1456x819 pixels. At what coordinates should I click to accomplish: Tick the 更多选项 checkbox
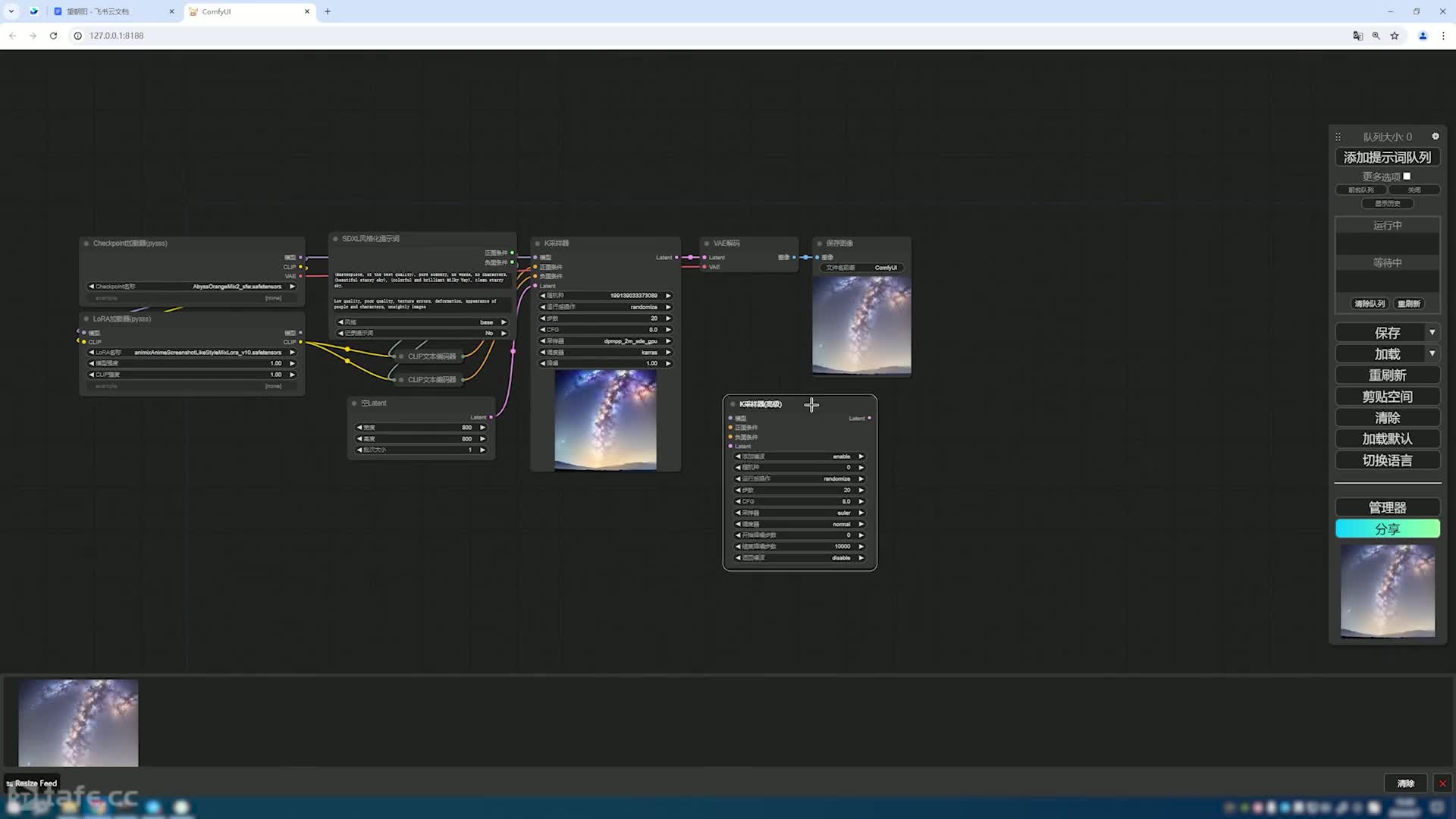pos(1407,176)
